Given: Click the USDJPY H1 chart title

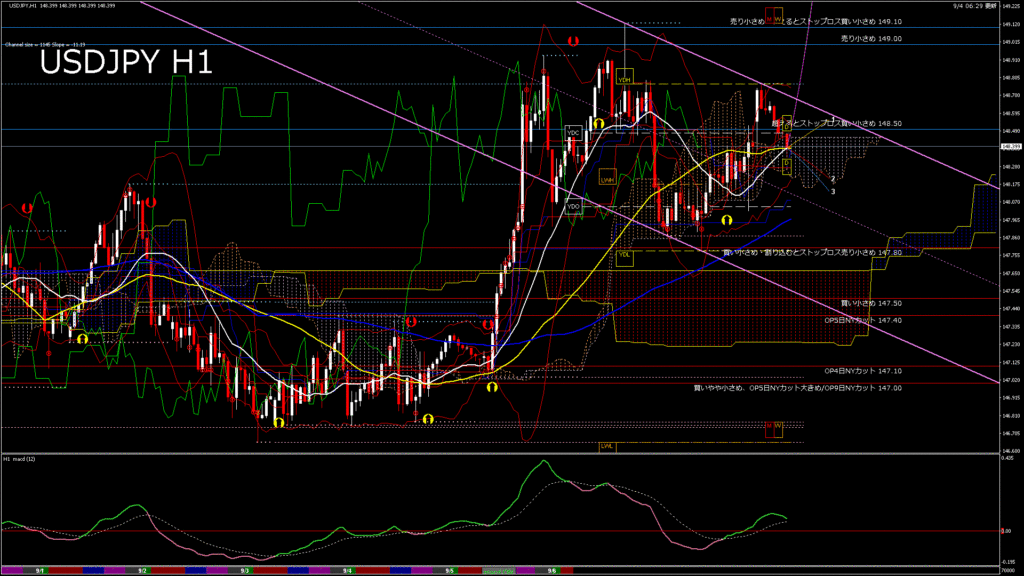Looking at the screenshot, I should click(125, 62).
